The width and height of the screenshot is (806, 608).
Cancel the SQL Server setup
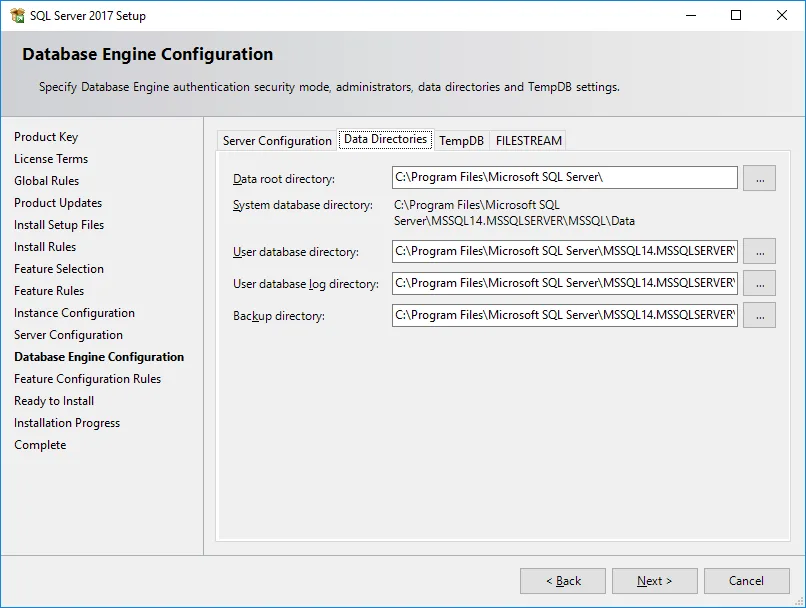(746, 581)
